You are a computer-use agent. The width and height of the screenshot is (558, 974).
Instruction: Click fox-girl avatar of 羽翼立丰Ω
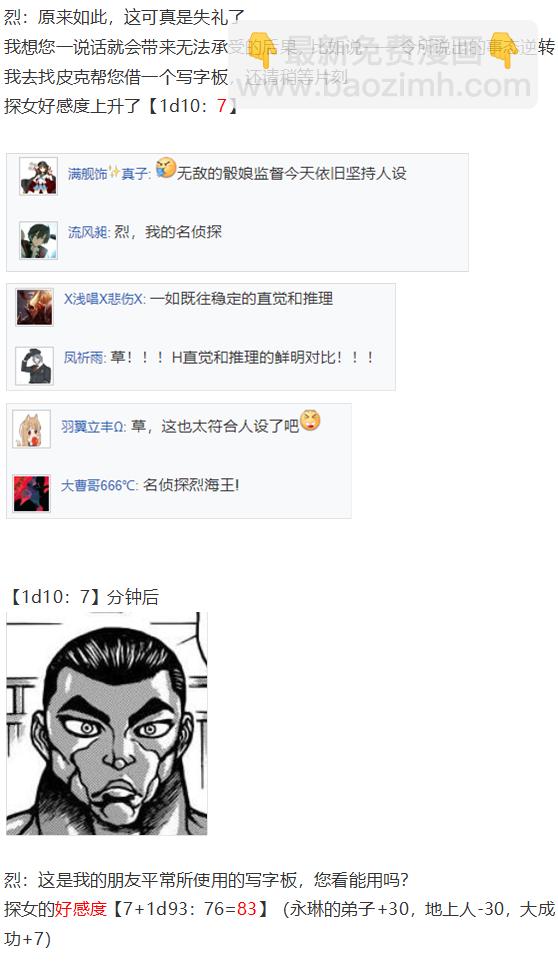tap(31, 429)
